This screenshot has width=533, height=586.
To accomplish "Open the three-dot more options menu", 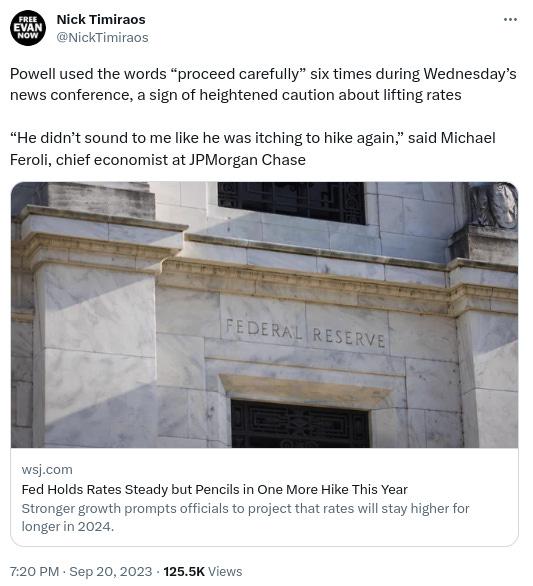I will 510,19.
